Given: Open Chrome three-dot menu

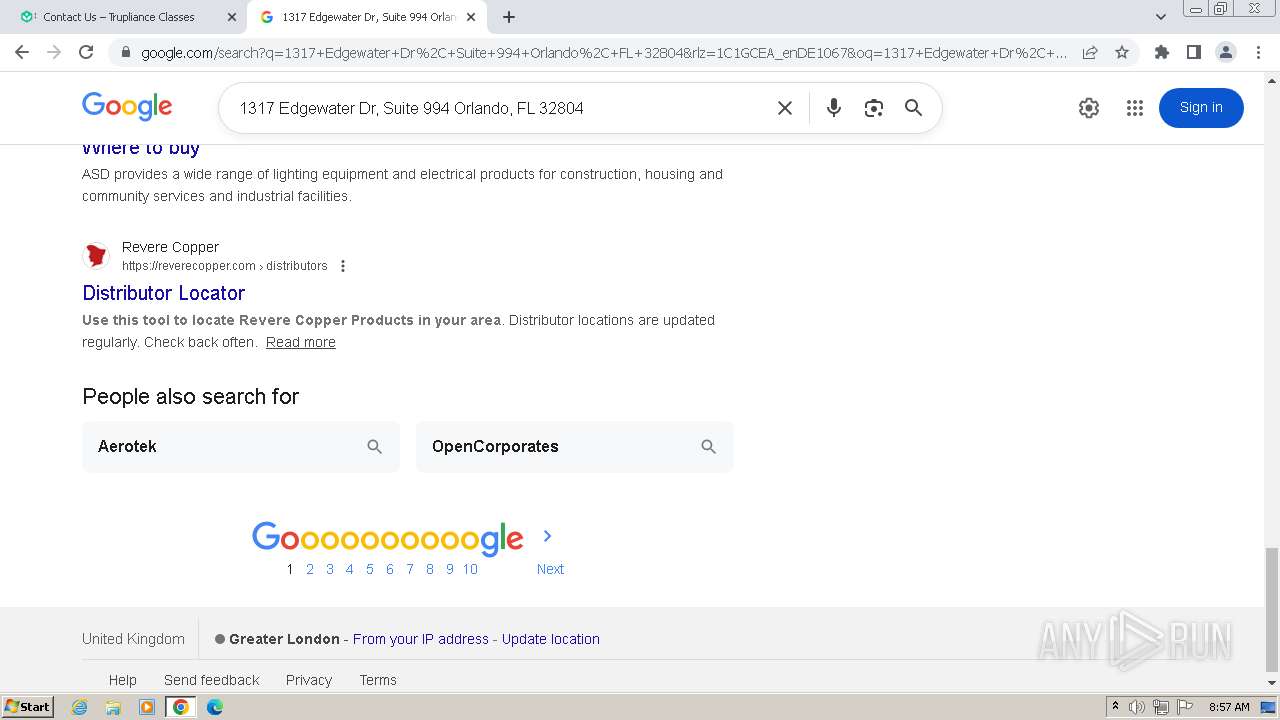Looking at the screenshot, I should (1258, 52).
